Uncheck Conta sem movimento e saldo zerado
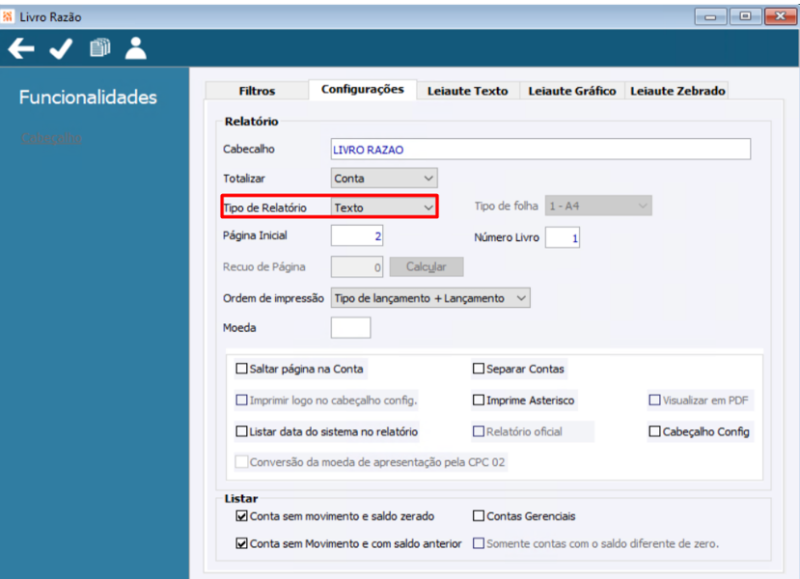The image size is (800, 579). click(242, 516)
